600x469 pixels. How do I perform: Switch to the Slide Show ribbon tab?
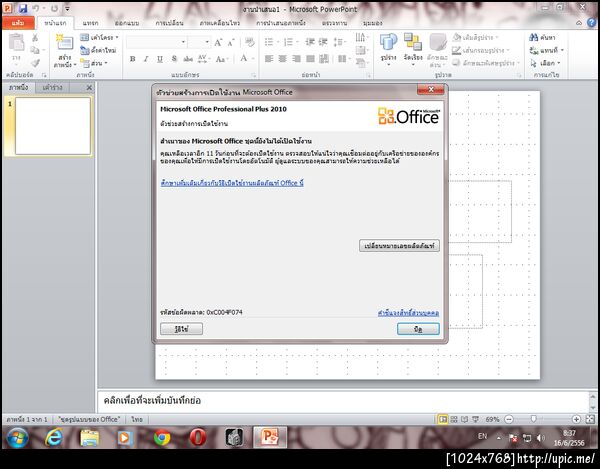pyautogui.click(x=281, y=23)
